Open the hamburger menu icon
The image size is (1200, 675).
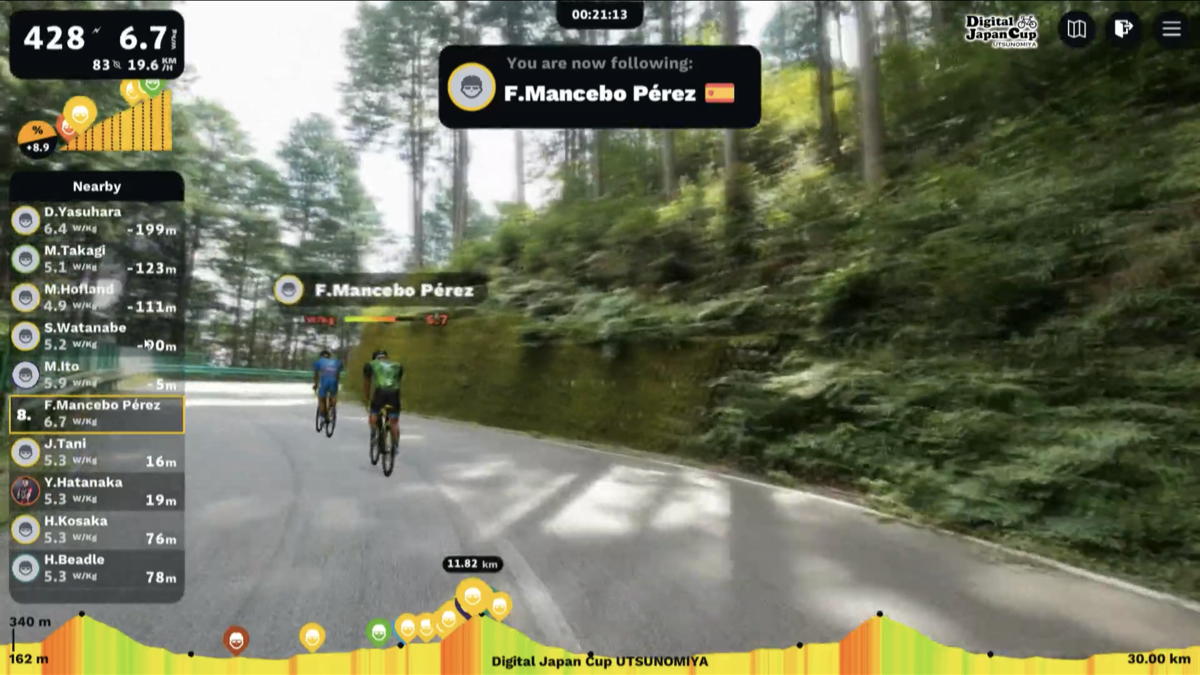(1171, 29)
